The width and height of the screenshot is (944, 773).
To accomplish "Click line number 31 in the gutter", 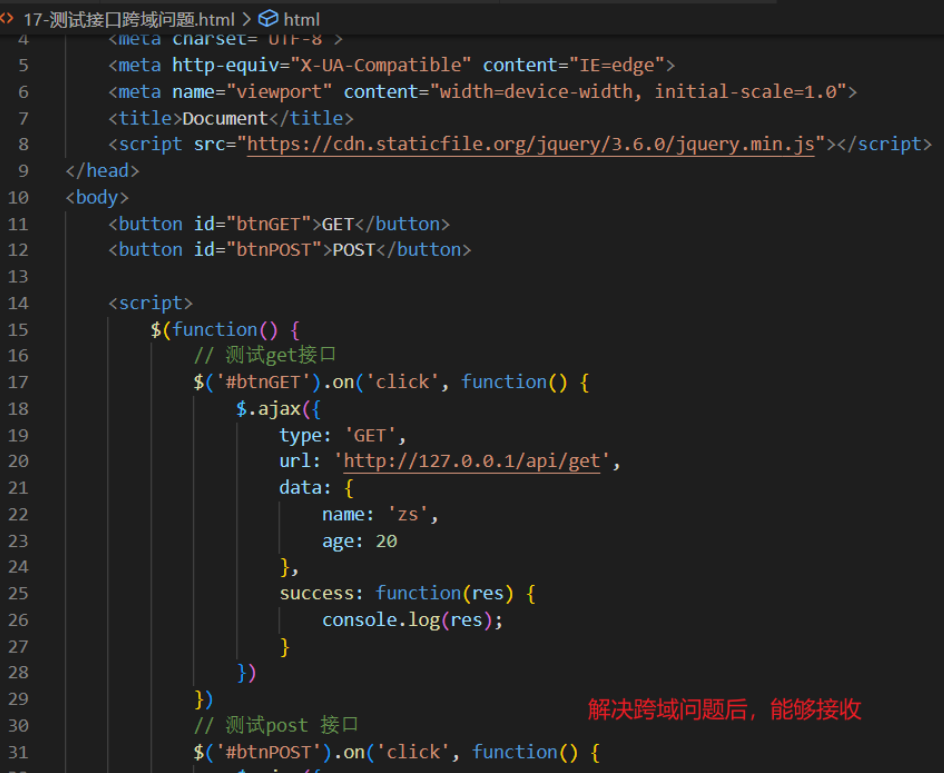I will coord(18,753).
